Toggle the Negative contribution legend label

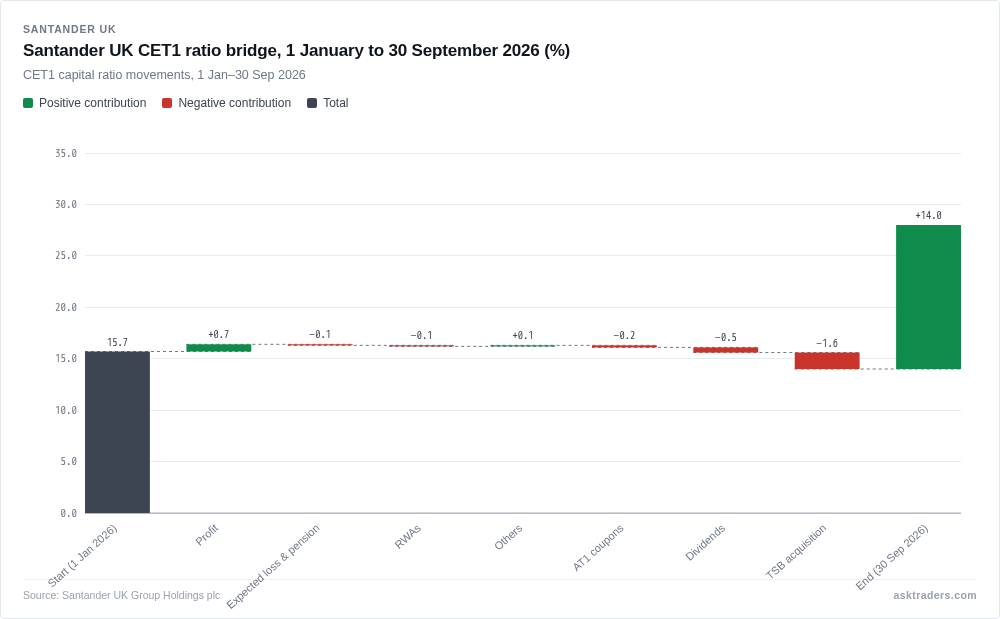[235, 103]
